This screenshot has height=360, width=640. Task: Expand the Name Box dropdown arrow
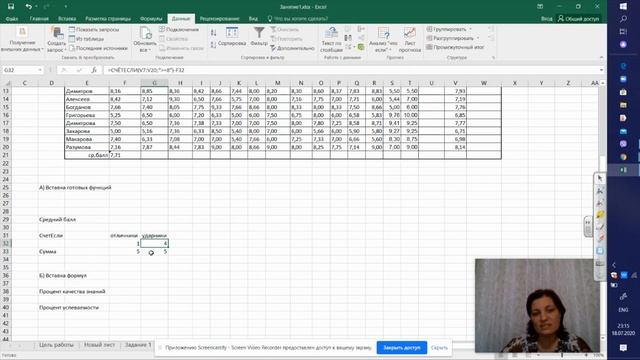tap(40, 70)
